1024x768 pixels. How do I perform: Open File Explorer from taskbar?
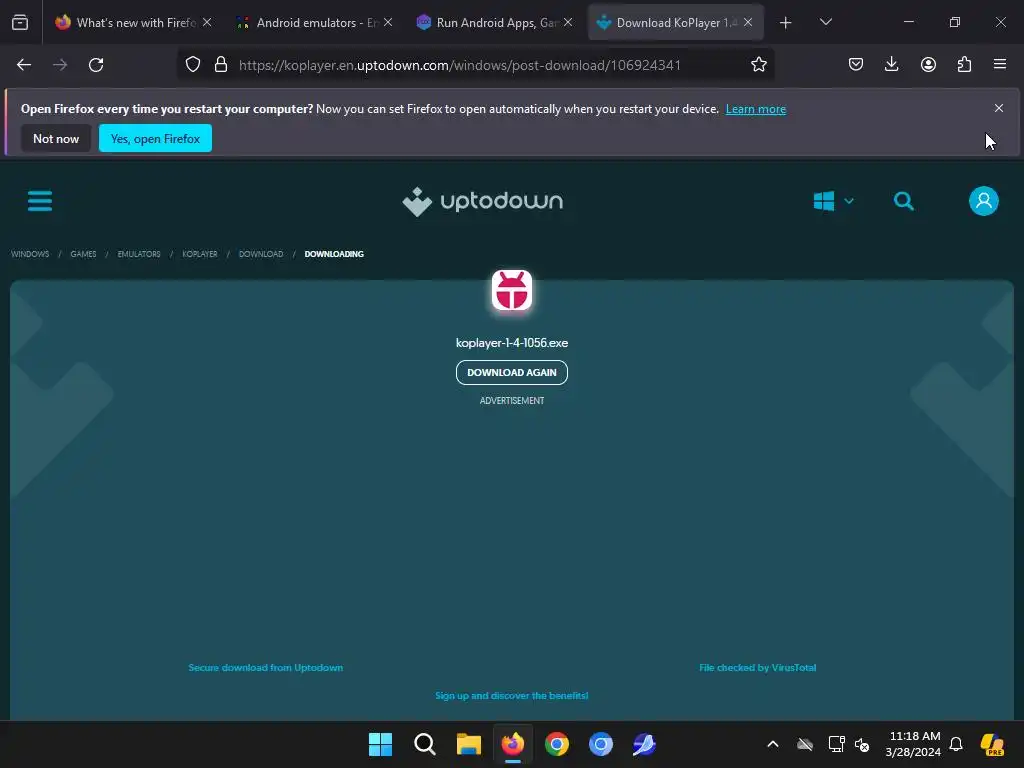coord(469,744)
